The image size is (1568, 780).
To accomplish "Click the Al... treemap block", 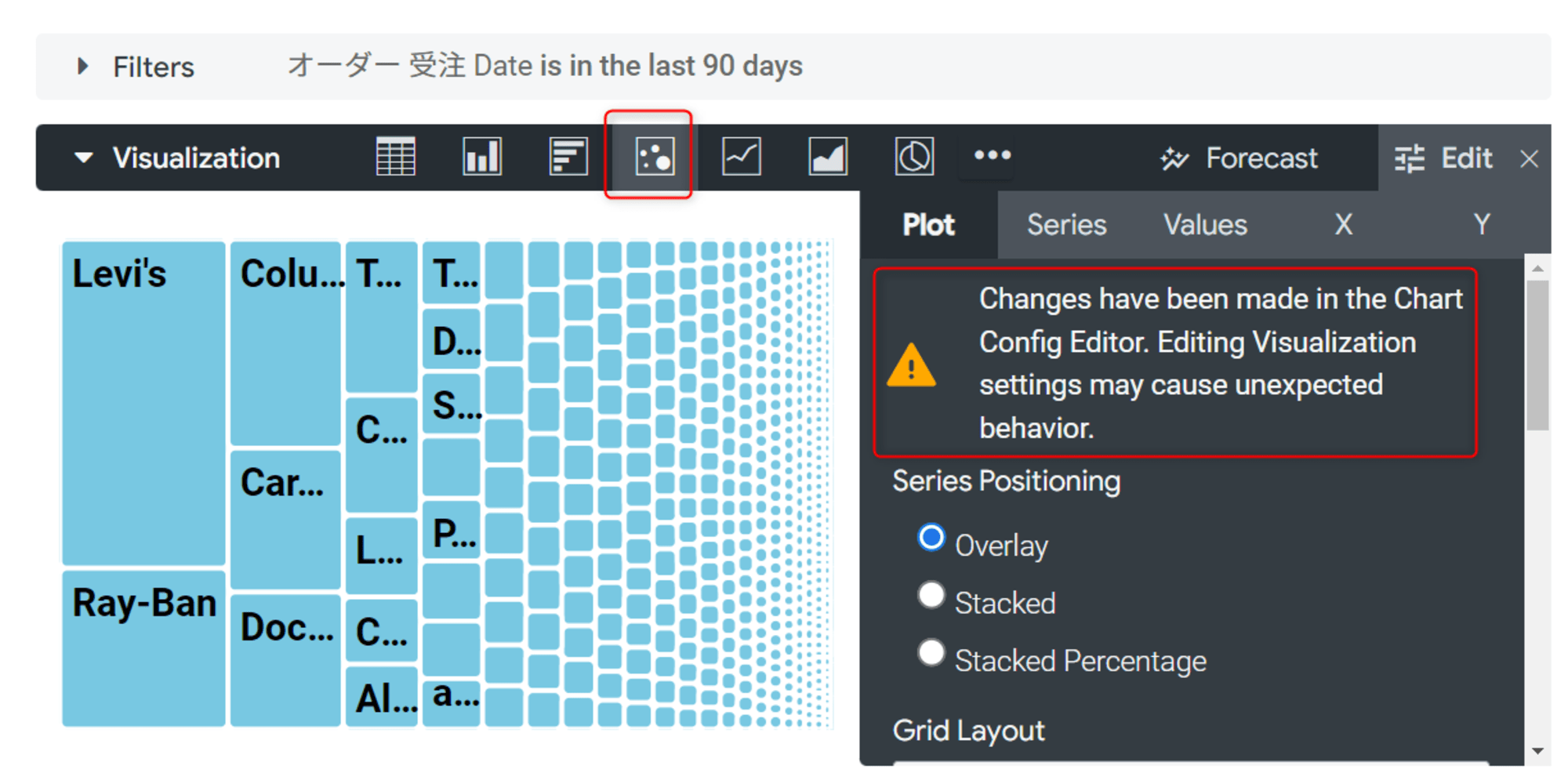I will point(382,696).
